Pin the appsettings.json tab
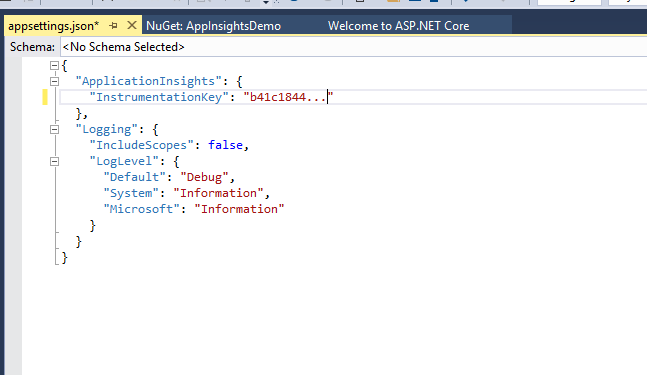The width and height of the screenshot is (647, 375). tap(113, 26)
